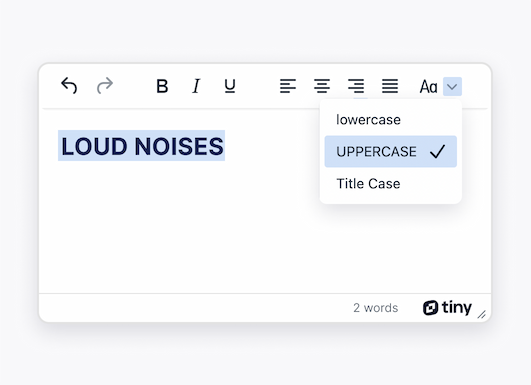Choose lowercase from the case menu
The width and height of the screenshot is (531, 385).
(x=391, y=120)
